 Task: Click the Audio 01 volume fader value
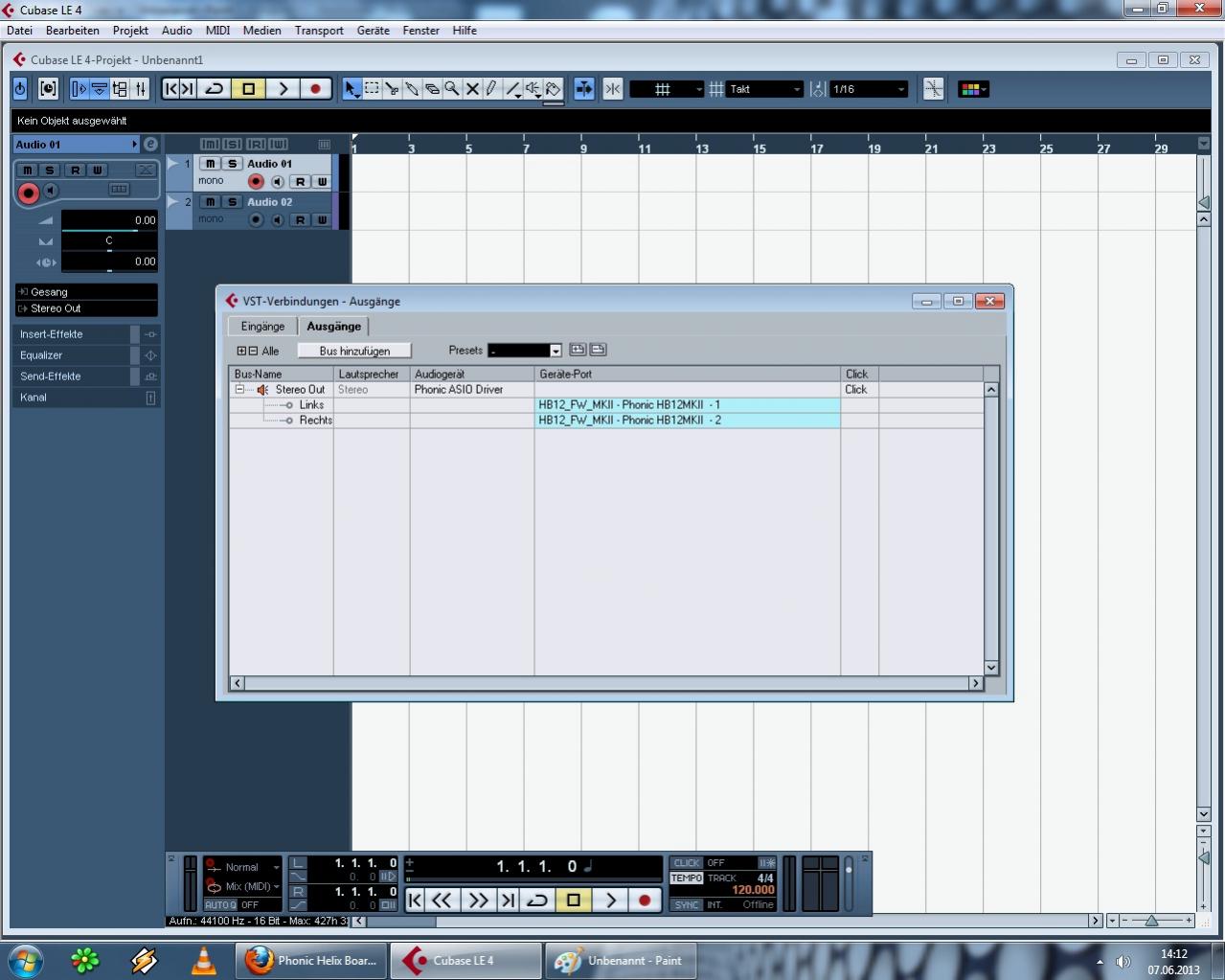tap(108, 220)
